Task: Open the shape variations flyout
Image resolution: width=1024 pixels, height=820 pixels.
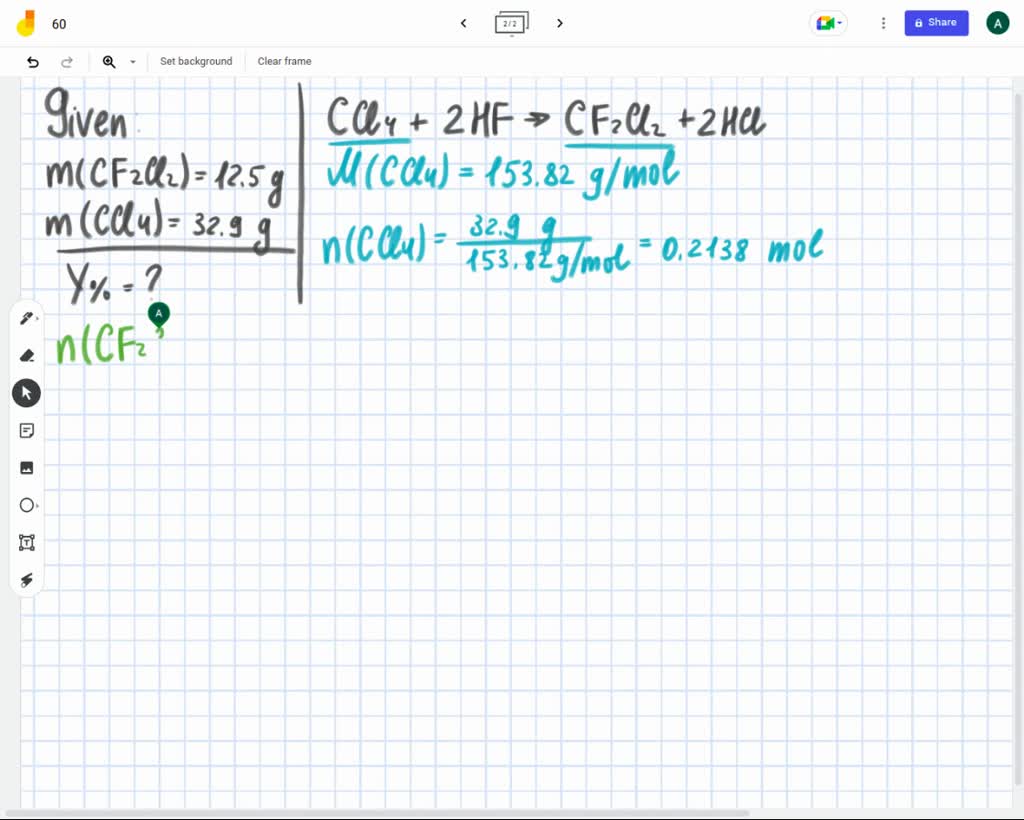Action: coord(39,505)
